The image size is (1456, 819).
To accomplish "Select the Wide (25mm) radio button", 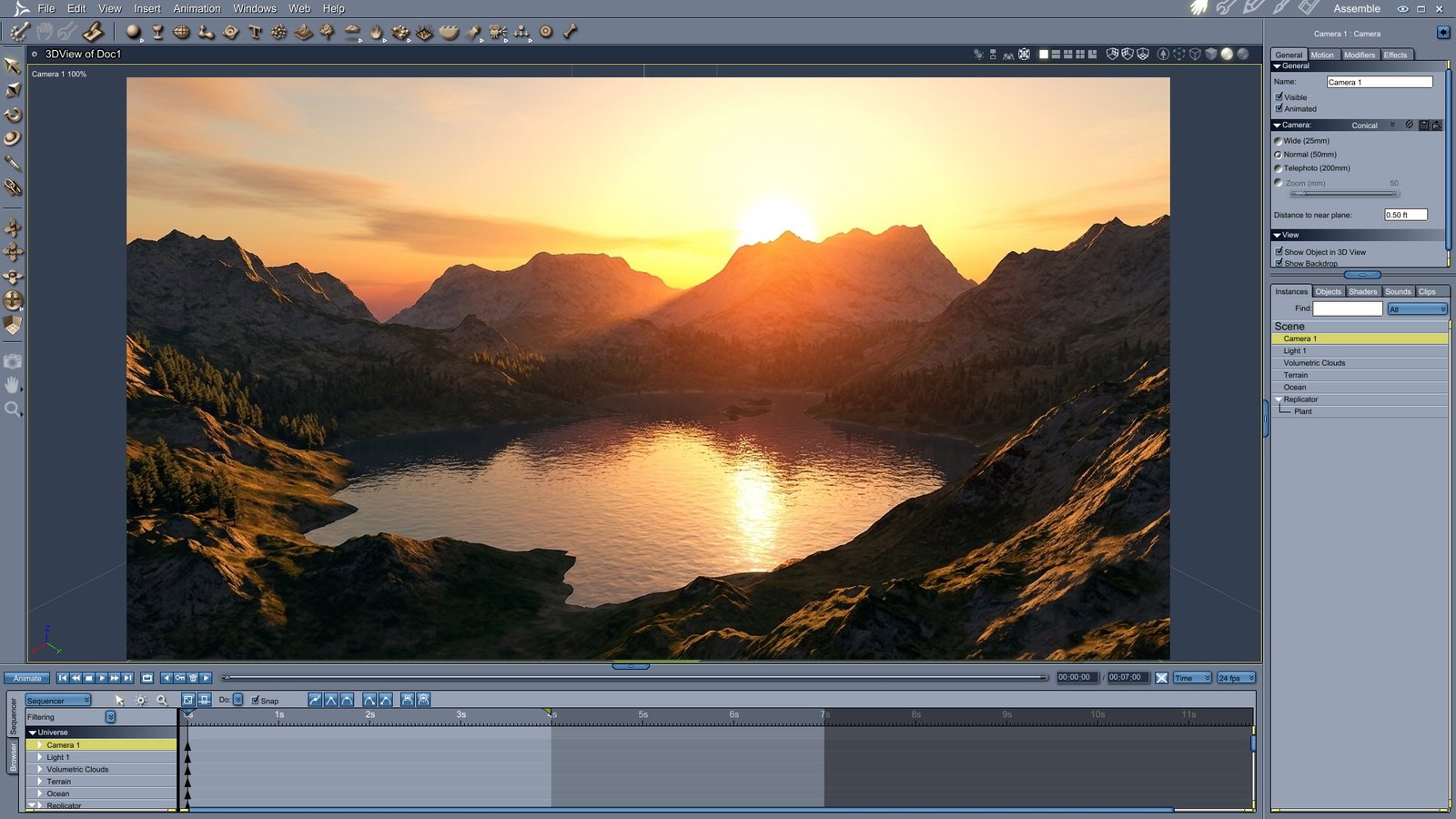I will [x=1278, y=141].
